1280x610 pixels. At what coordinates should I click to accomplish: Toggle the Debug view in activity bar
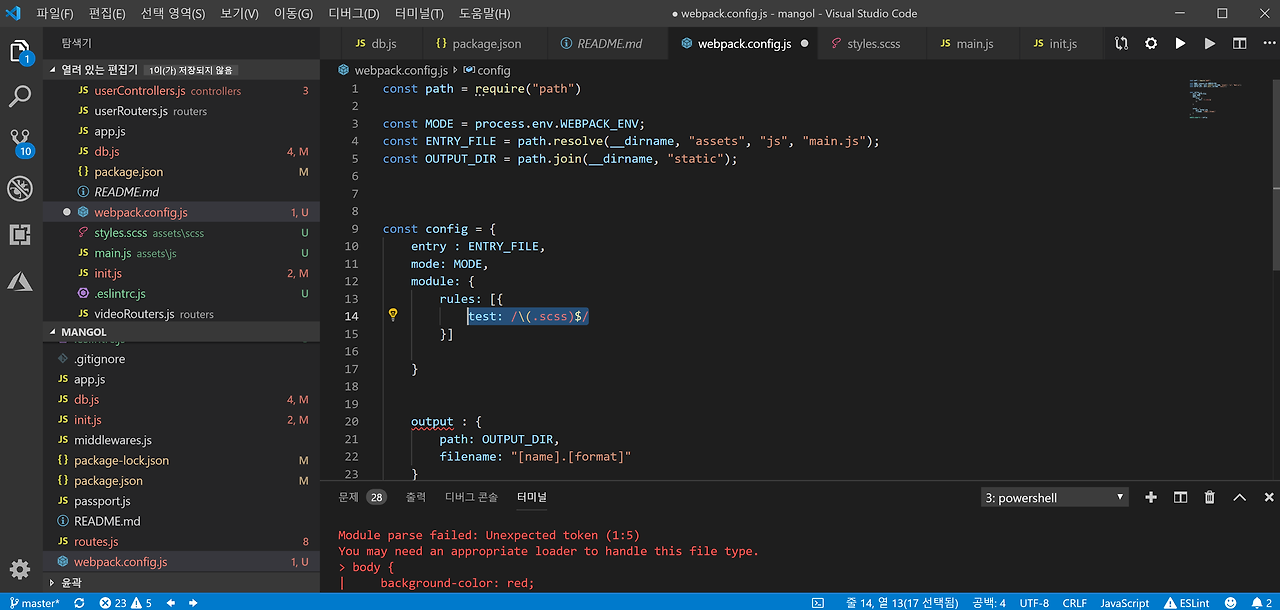pyautogui.click(x=20, y=188)
